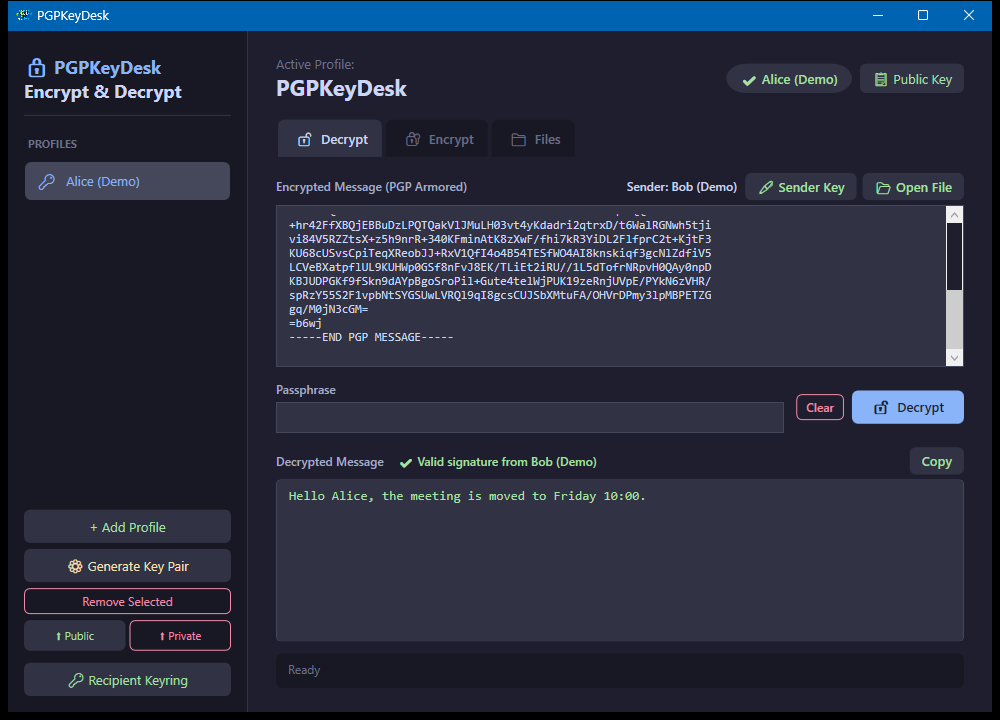1000x720 pixels.
Task: Click the Clear passphrase button
Action: click(820, 408)
